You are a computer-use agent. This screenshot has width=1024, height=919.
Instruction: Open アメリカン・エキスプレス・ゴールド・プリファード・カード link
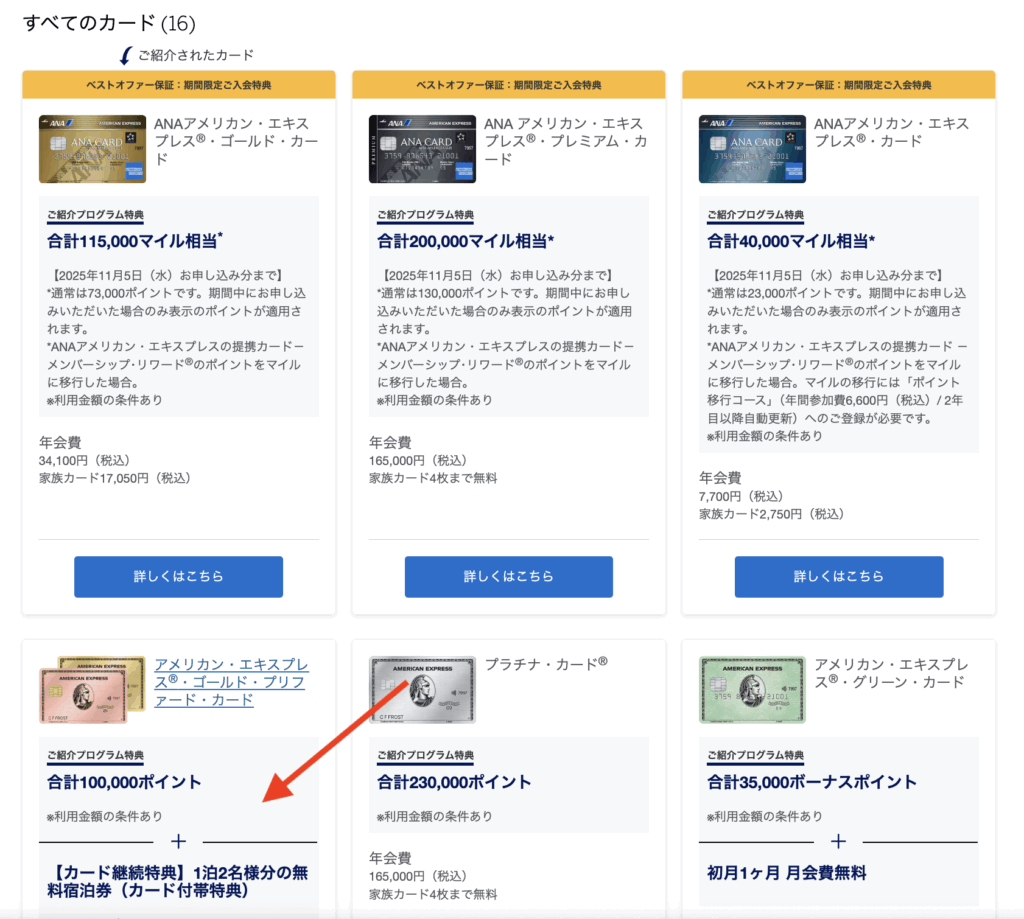(231, 682)
